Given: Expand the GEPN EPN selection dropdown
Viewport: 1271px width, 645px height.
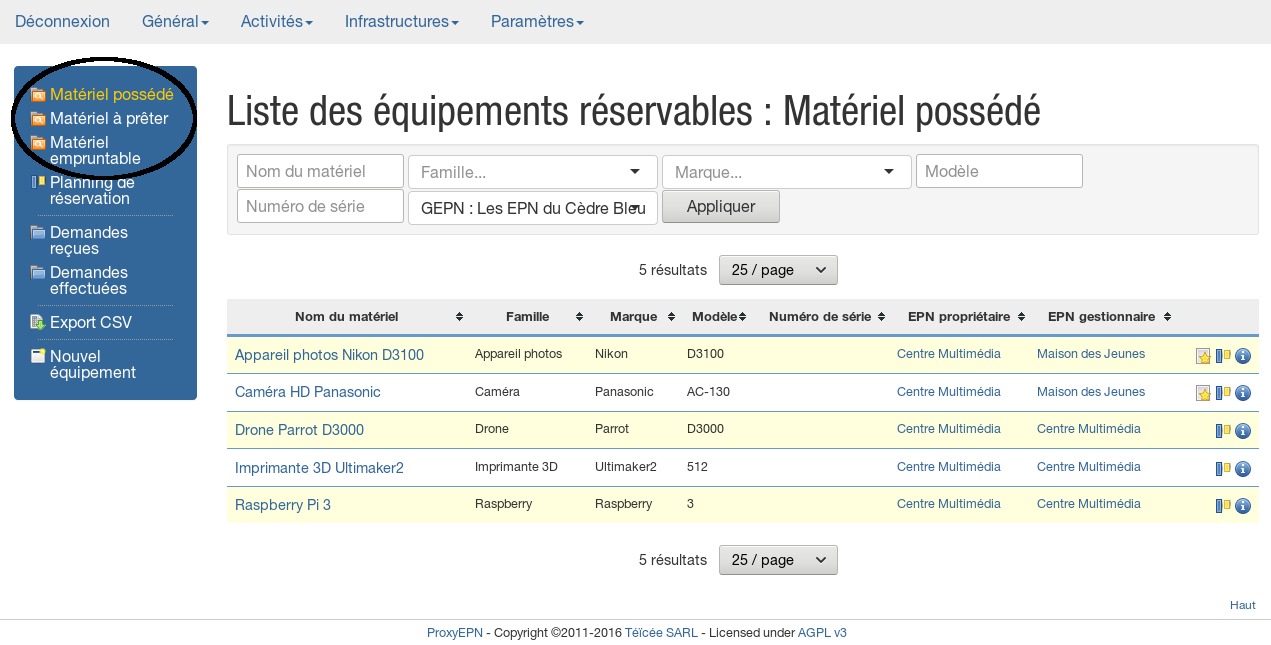Looking at the screenshot, I should pos(532,208).
